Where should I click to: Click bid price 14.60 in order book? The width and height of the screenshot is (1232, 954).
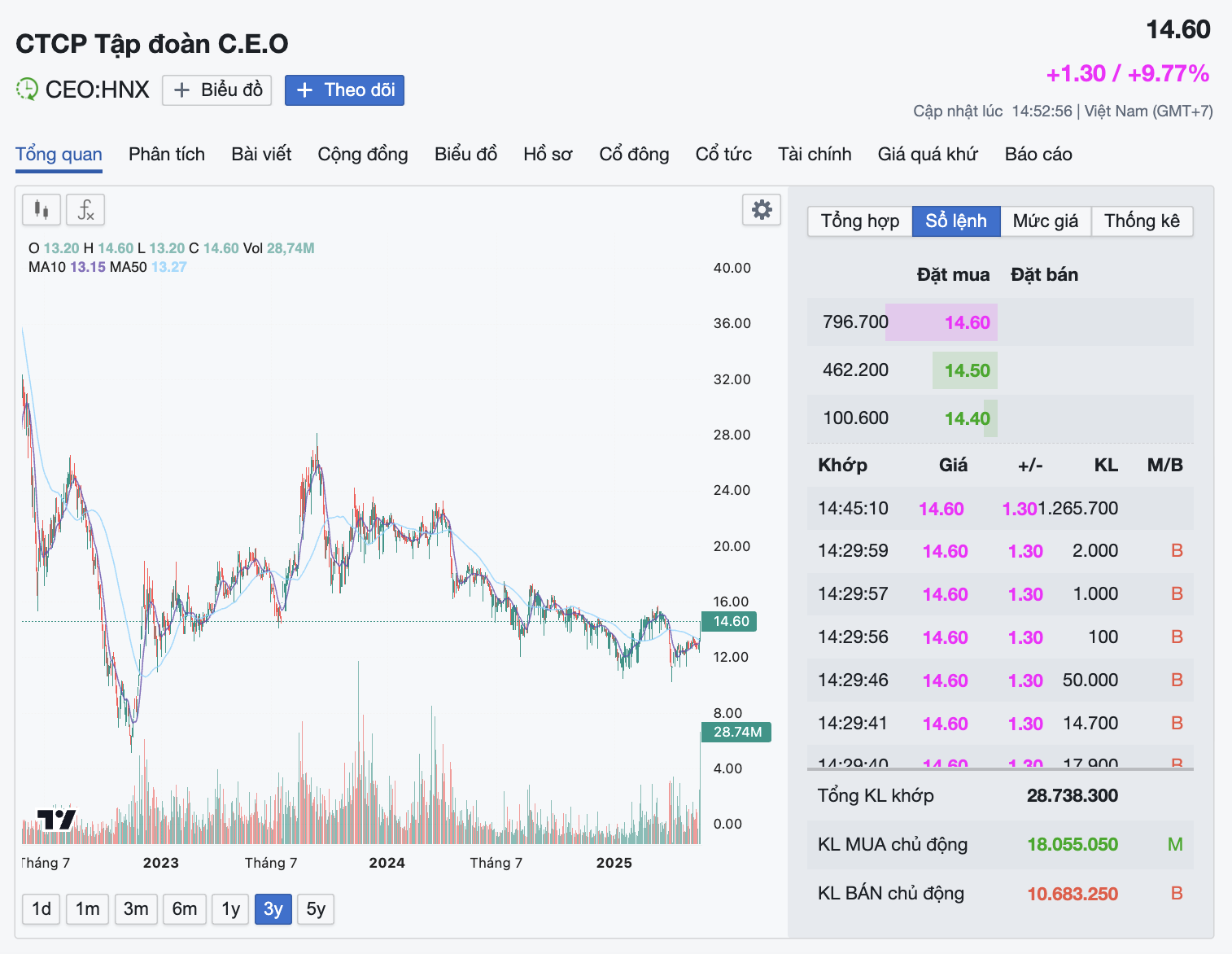coord(967,322)
